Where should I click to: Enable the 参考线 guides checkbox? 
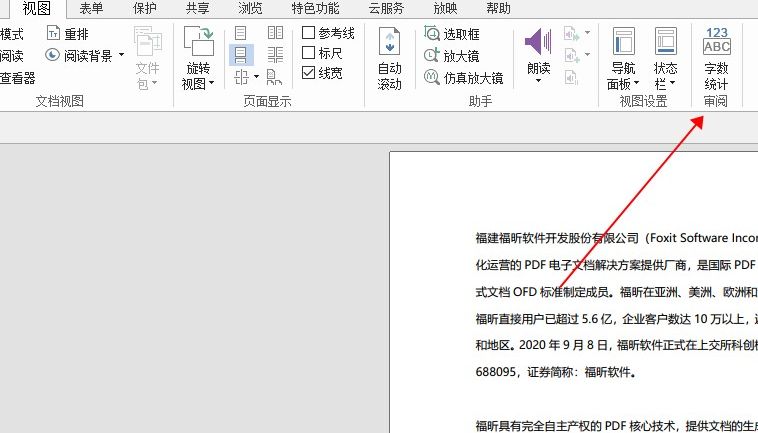point(308,32)
